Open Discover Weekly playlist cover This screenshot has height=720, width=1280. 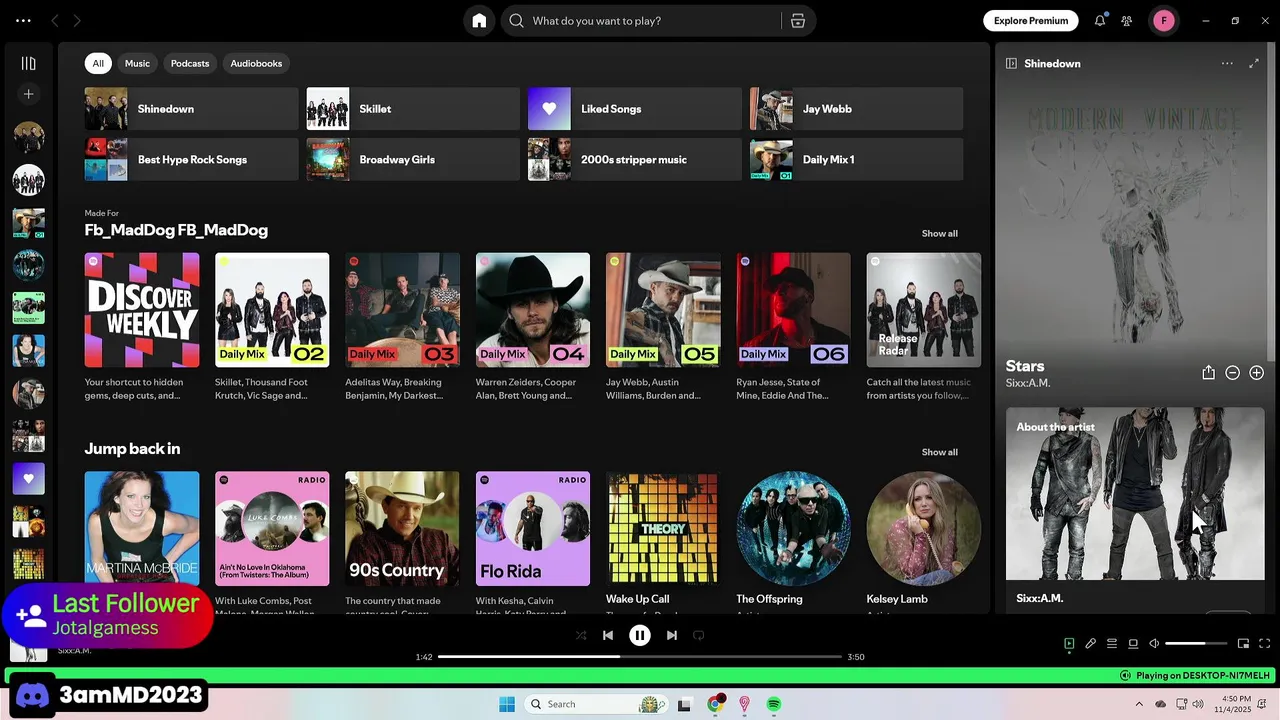[142, 310]
